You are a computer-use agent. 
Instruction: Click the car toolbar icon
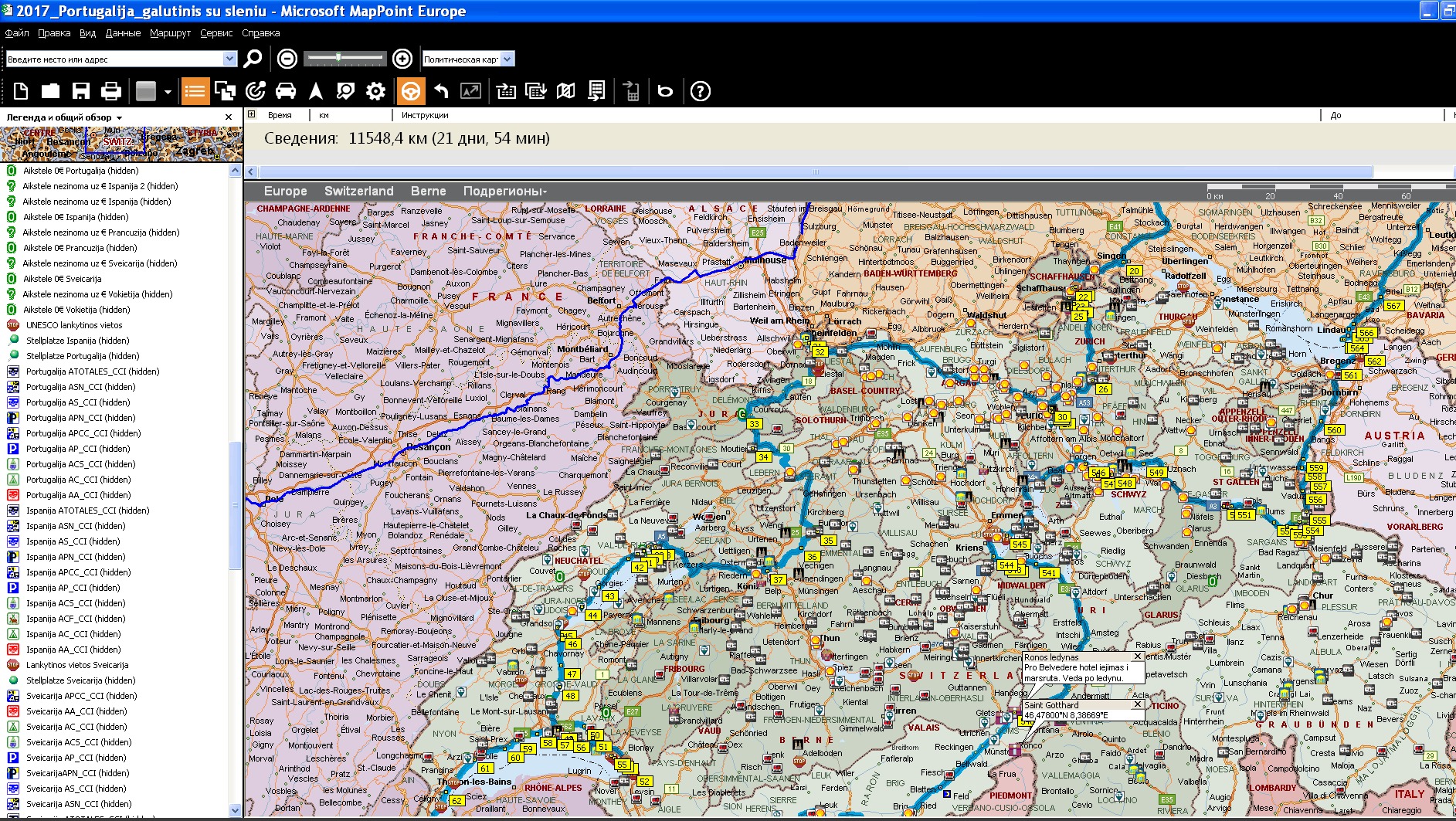pyautogui.click(x=285, y=91)
